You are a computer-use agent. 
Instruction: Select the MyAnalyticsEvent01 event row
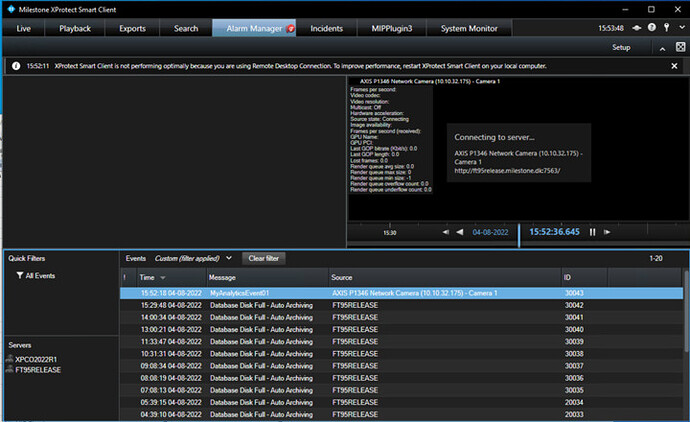click(401, 293)
